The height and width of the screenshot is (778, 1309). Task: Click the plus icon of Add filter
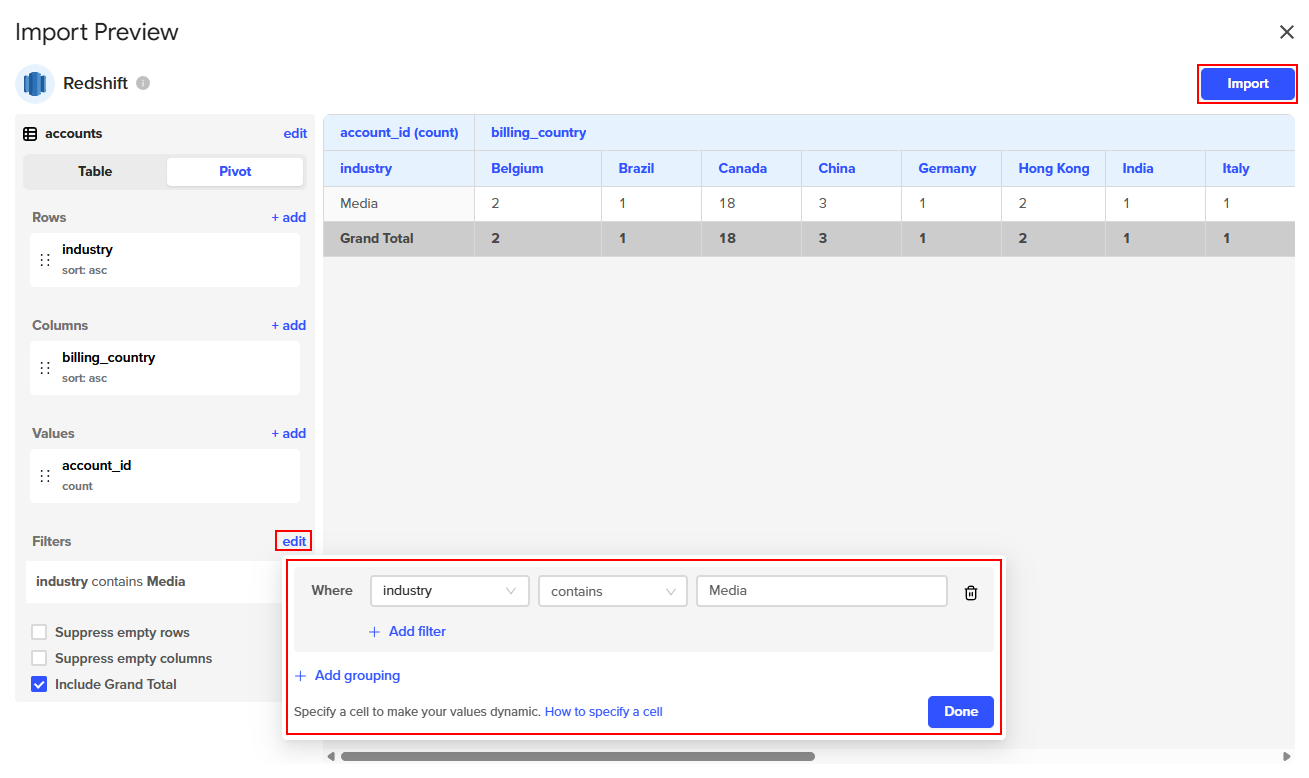click(x=375, y=632)
